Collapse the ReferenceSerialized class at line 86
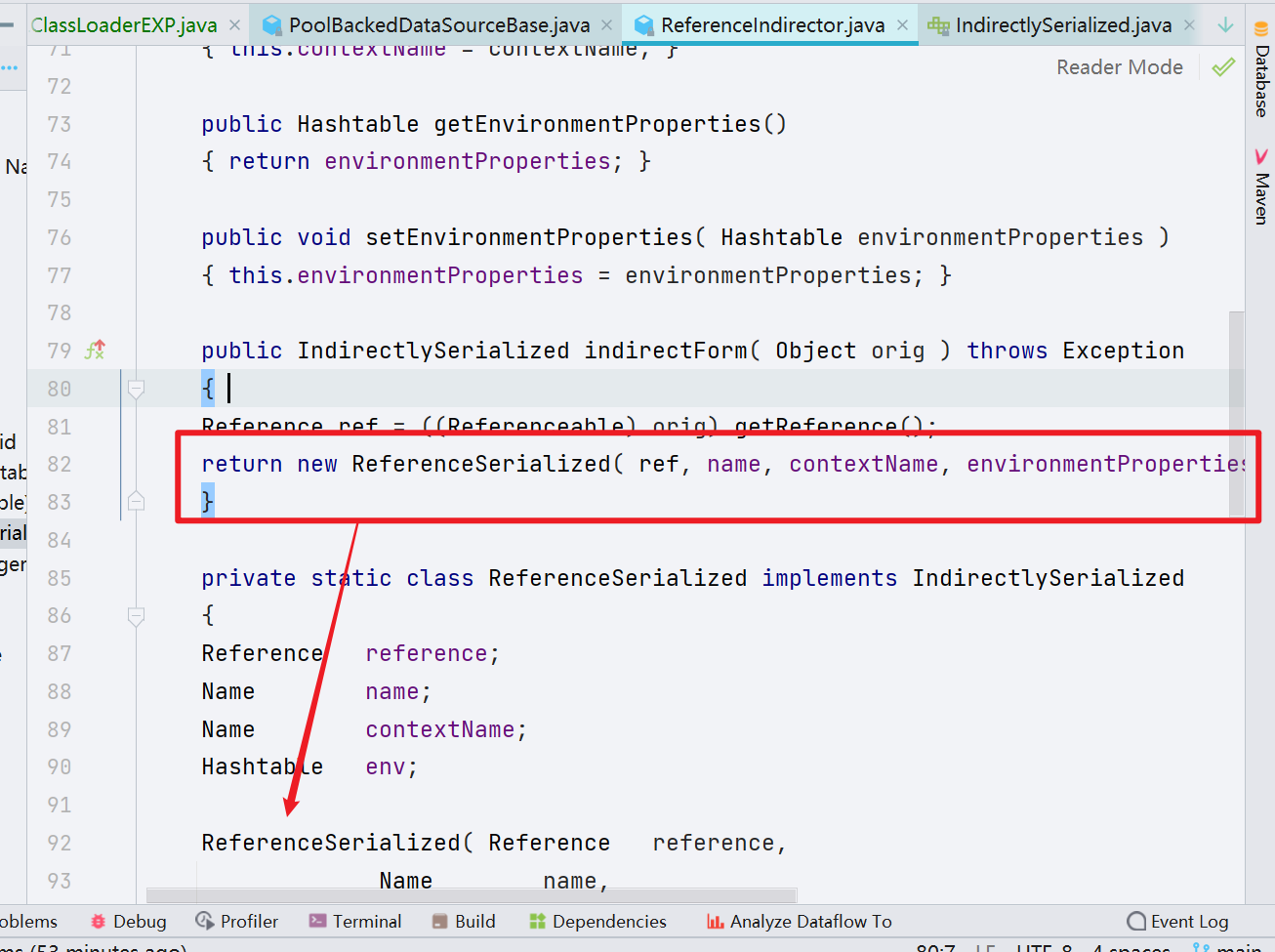The width and height of the screenshot is (1275, 952). 137,616
